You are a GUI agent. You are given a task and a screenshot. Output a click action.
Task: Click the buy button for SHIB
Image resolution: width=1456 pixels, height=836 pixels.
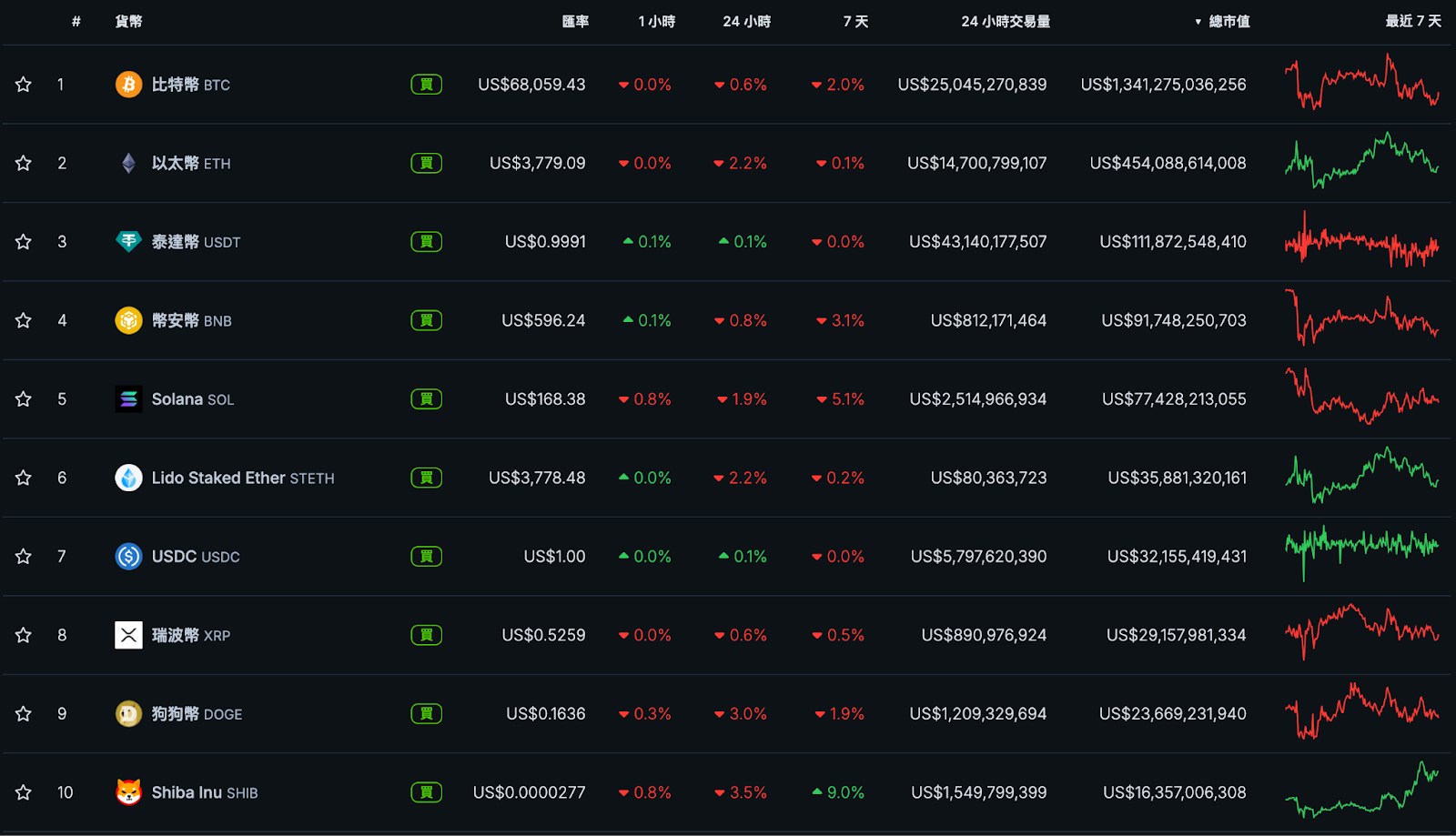427,792
